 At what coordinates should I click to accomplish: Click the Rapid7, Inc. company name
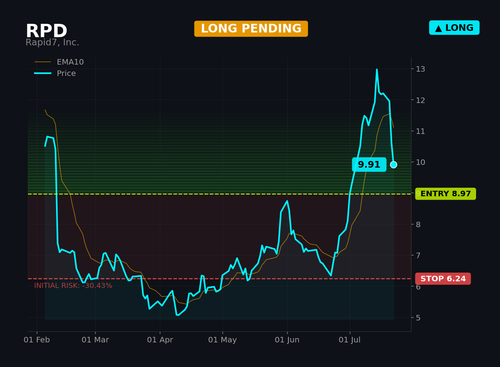pos(52,43)
